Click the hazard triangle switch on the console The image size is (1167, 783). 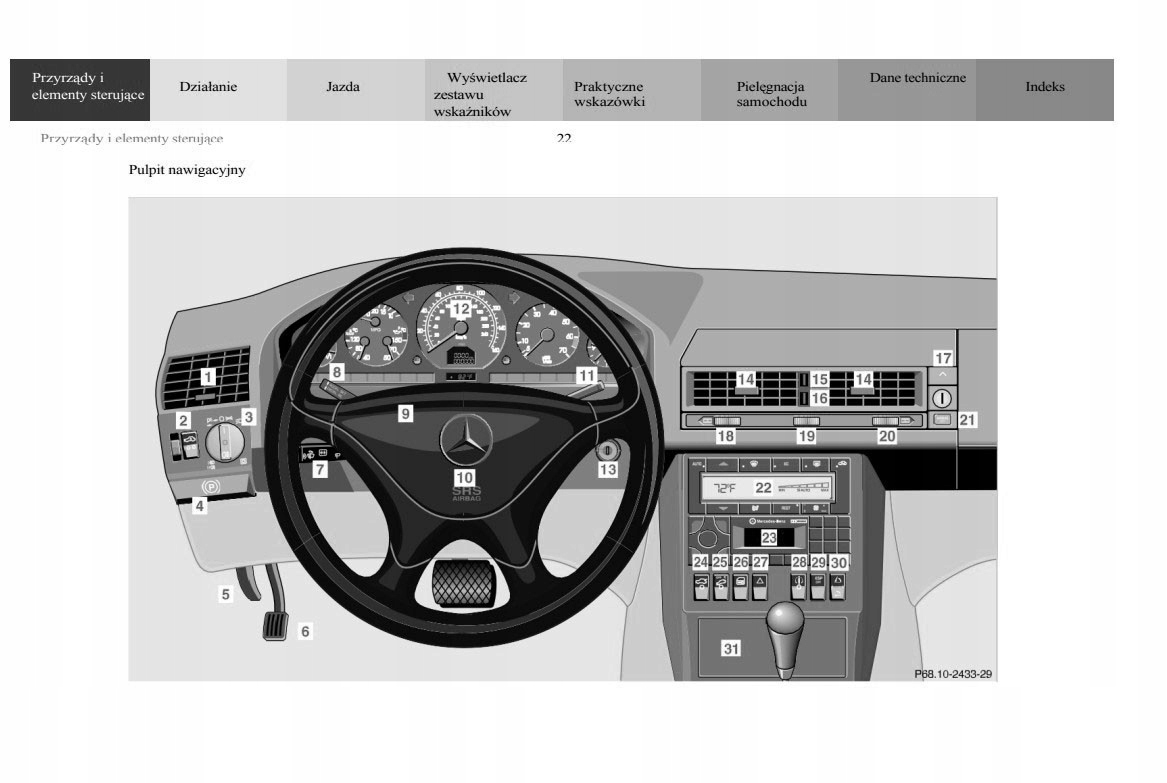point(760,587)
